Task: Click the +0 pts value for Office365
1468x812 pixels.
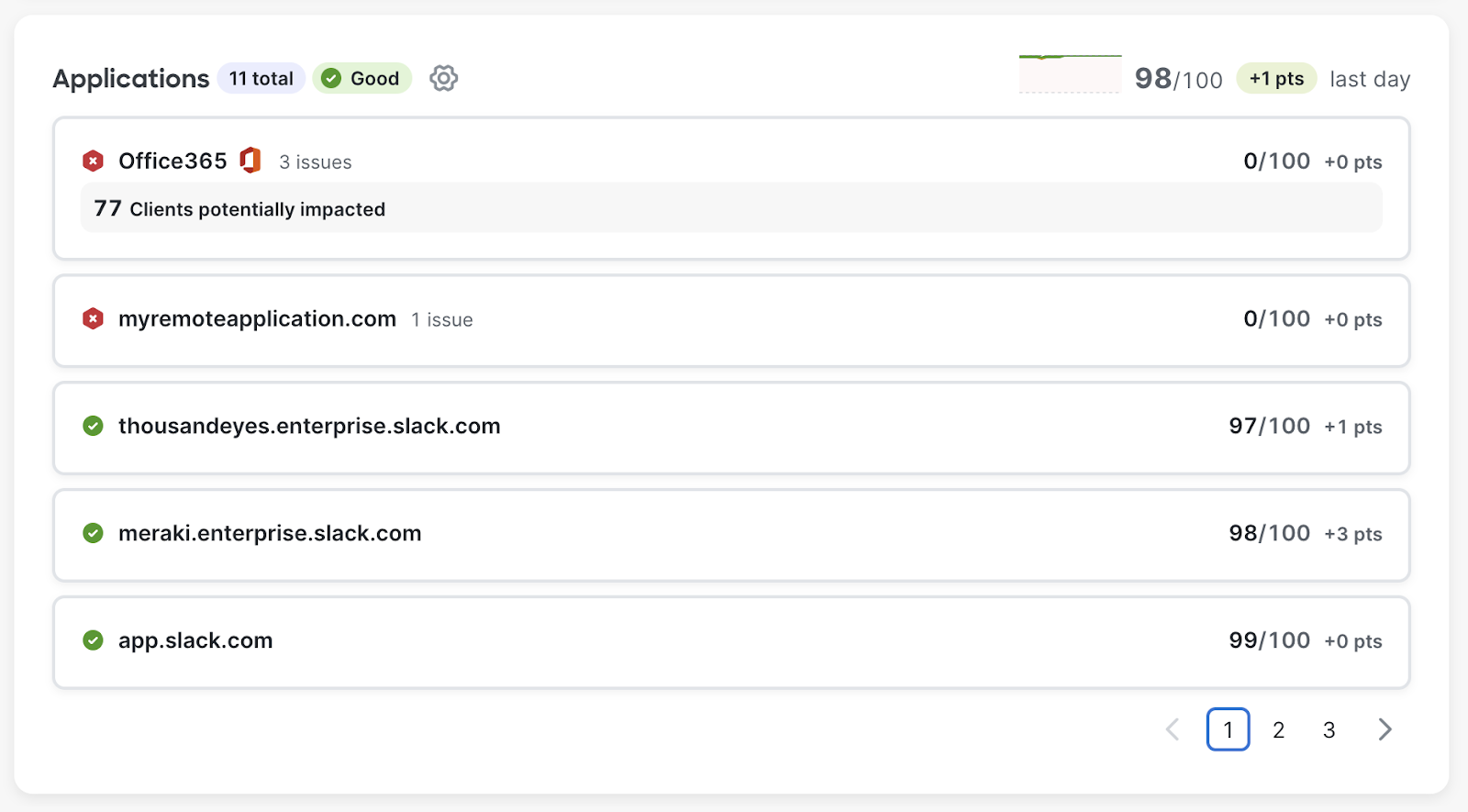Action: pos(1353,162)
